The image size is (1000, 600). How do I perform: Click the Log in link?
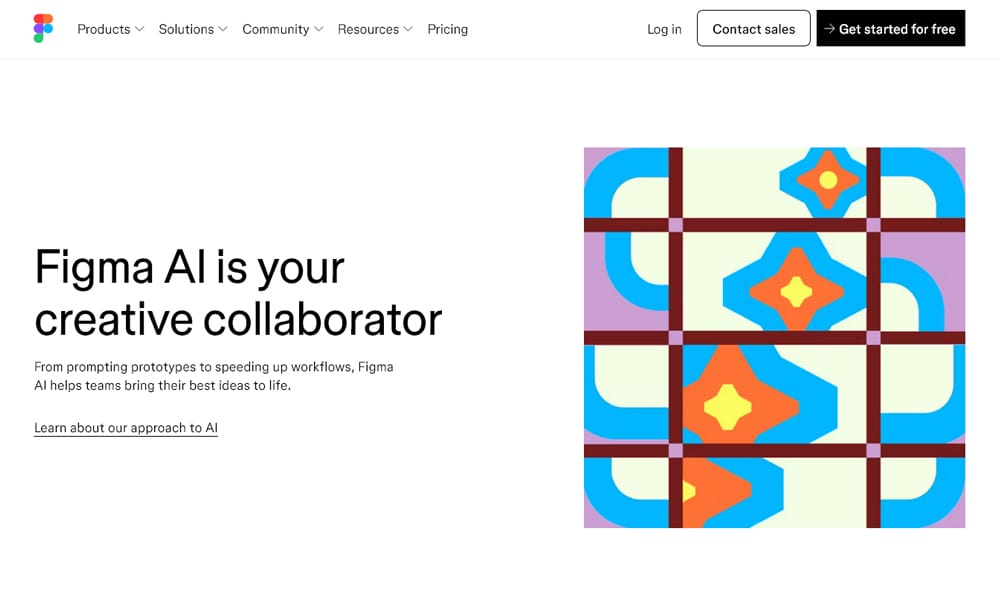click(x=663, y=29)
